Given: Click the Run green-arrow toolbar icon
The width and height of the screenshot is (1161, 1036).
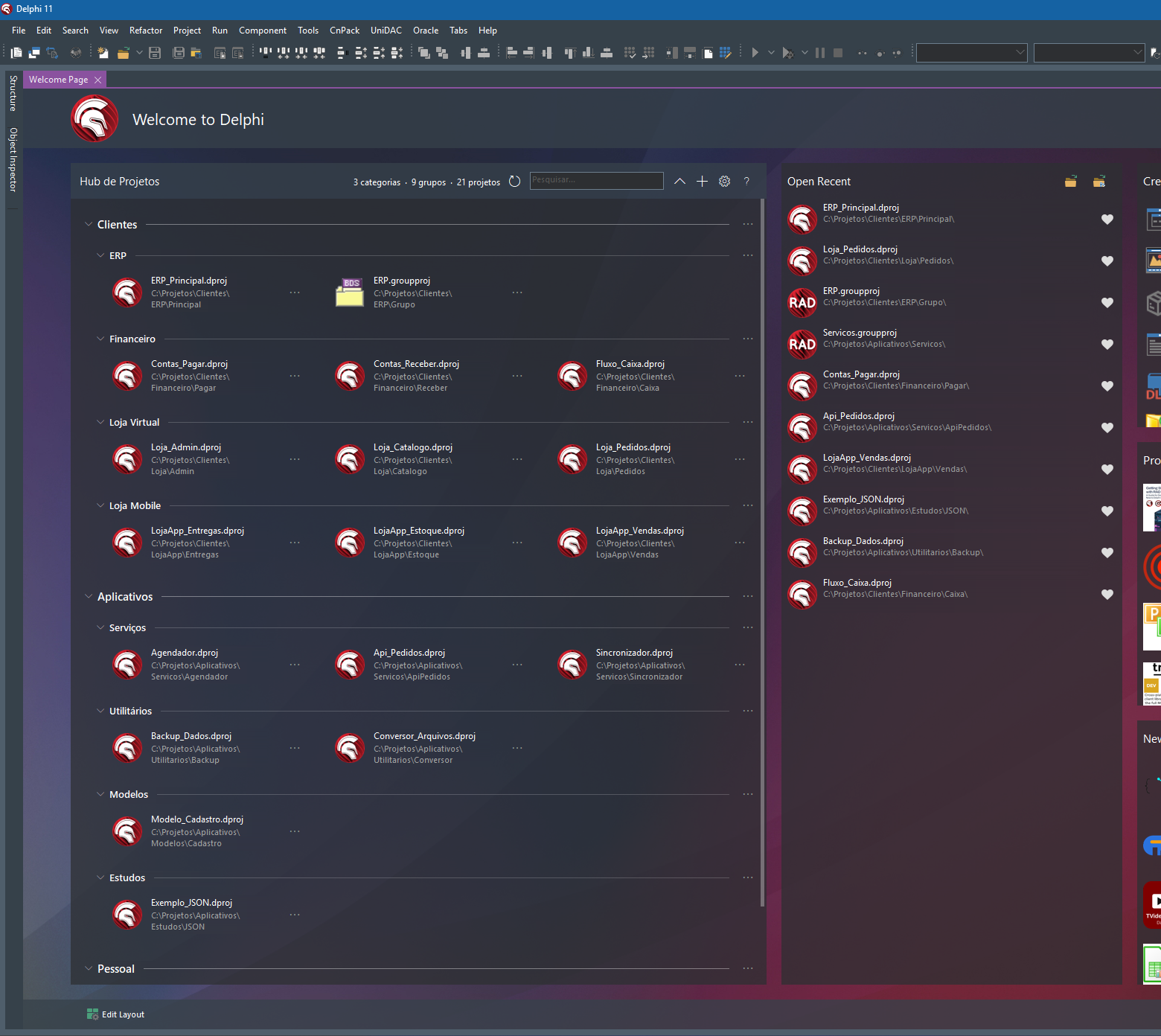Looking at the screenshot, I should [x=755, y=53].
